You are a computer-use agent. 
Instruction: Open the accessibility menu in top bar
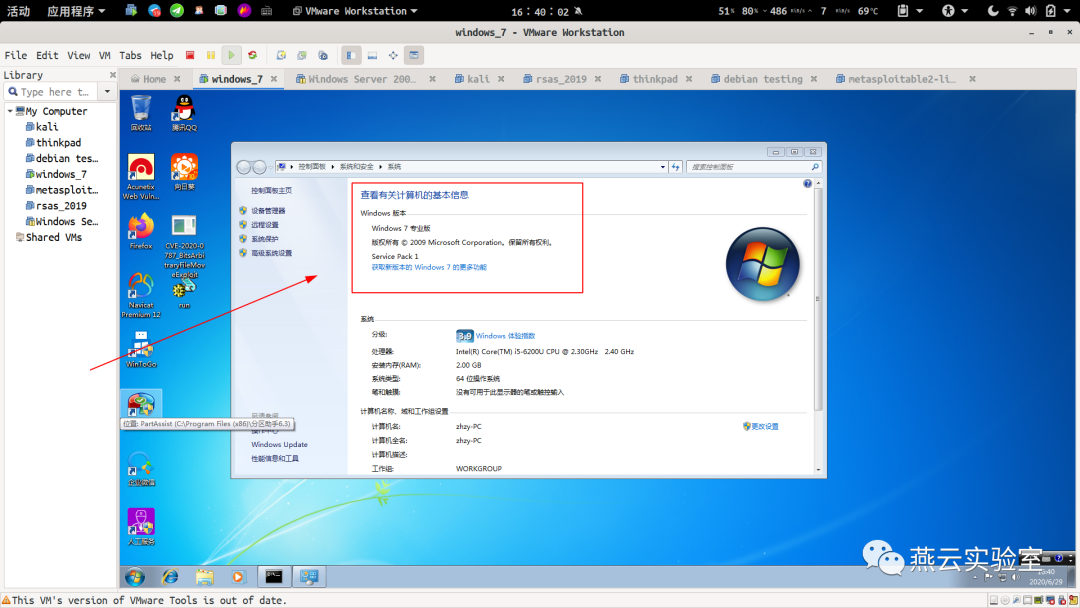point(955,11)
